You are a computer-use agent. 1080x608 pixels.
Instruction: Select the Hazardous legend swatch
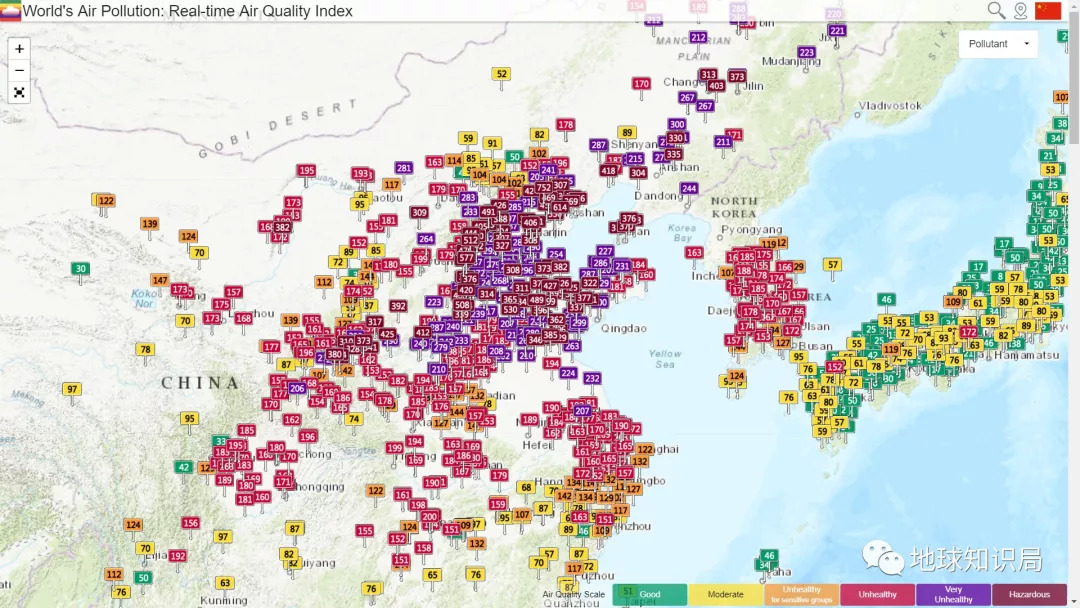tap(1029, 594)
